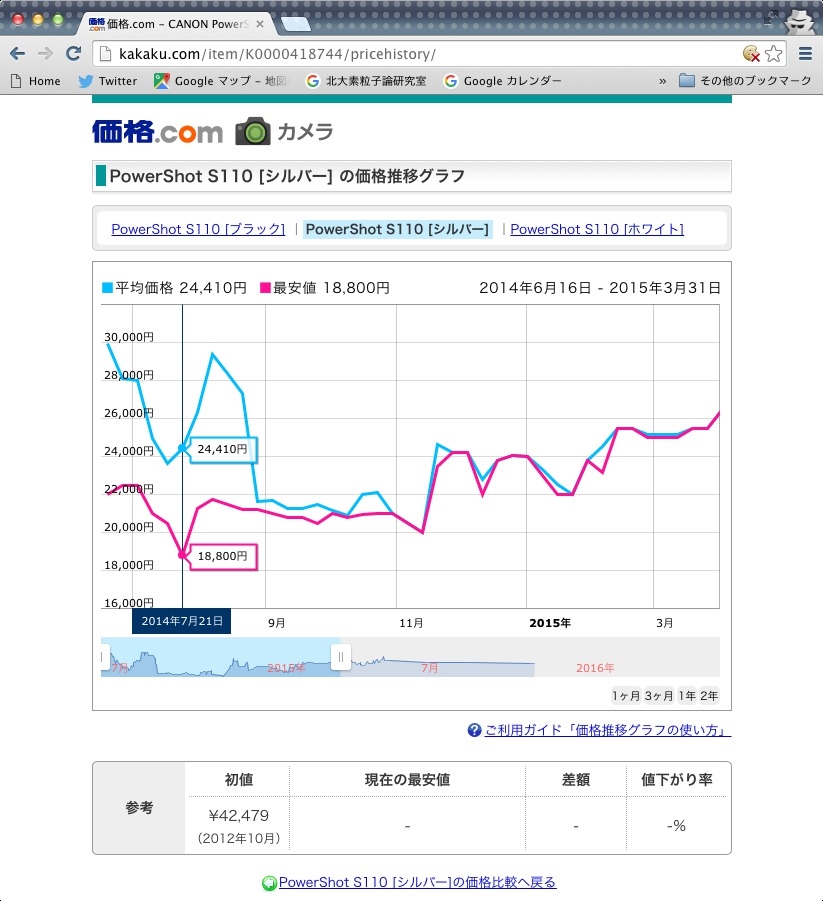Set chart range to 1年
This screenshot has height=901, width=823.
point(687,696)
